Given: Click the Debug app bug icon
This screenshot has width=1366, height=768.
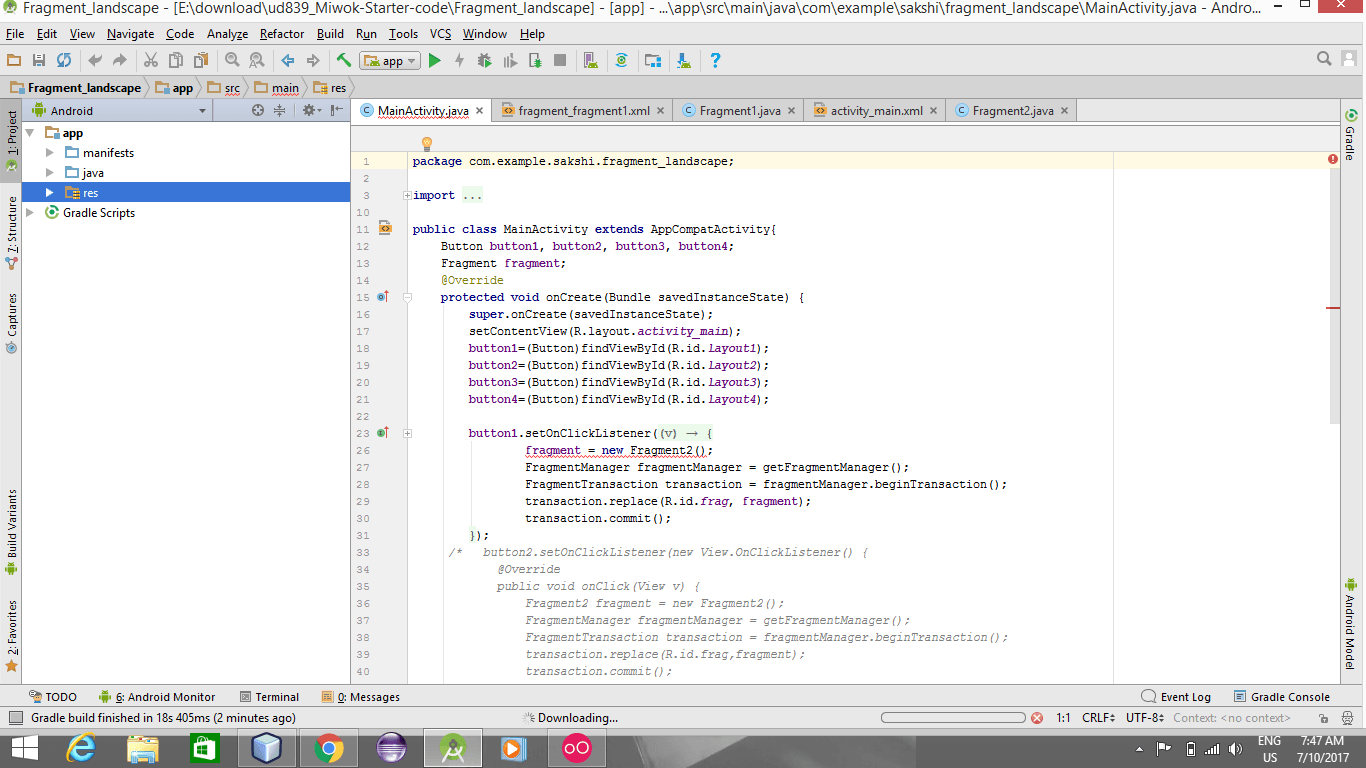Looking at the screenshot, I should (x=485, y=61).
